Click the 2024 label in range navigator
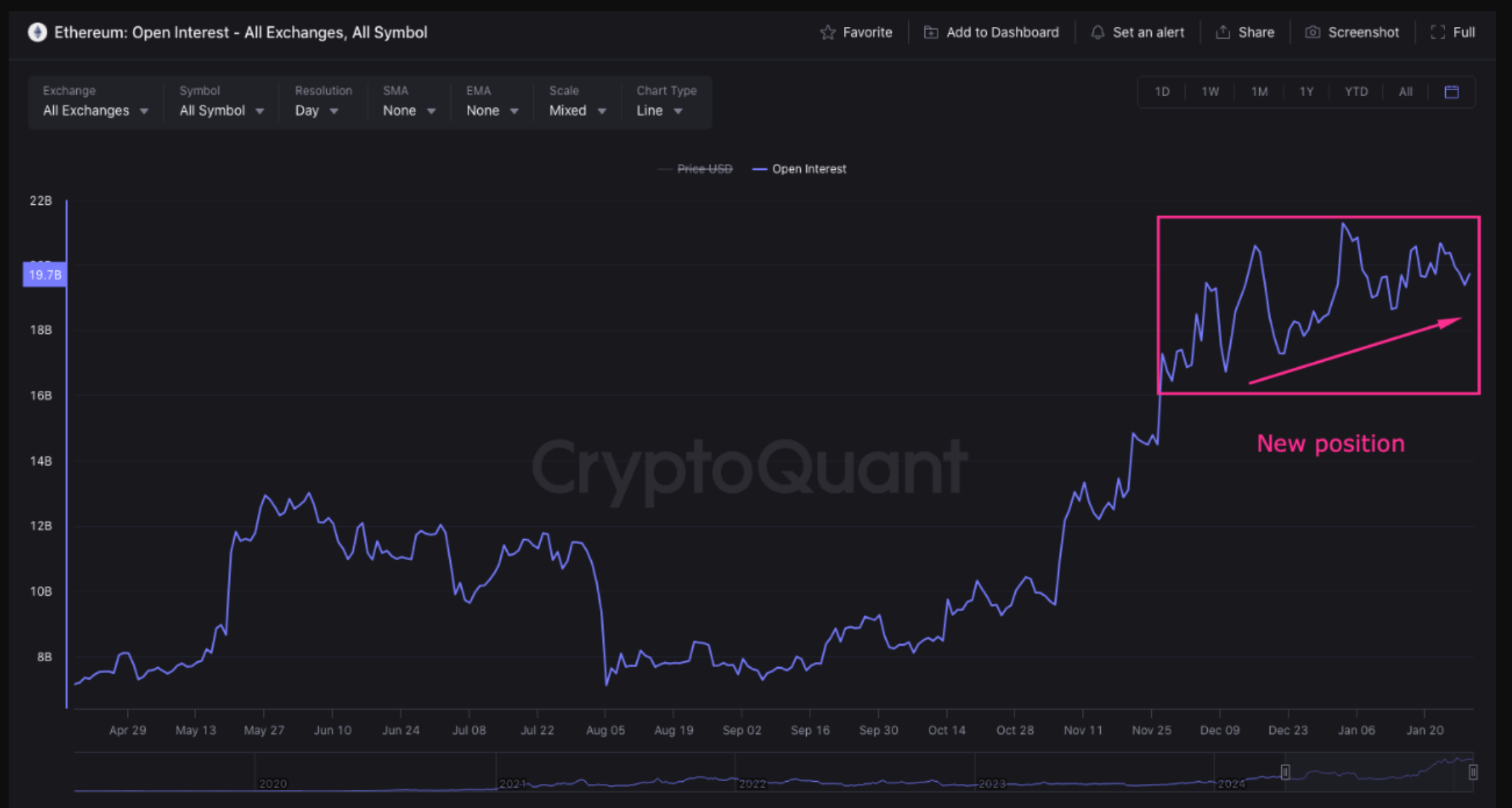The height and width of the screenshot is (808, 1512). point(1231,784)
